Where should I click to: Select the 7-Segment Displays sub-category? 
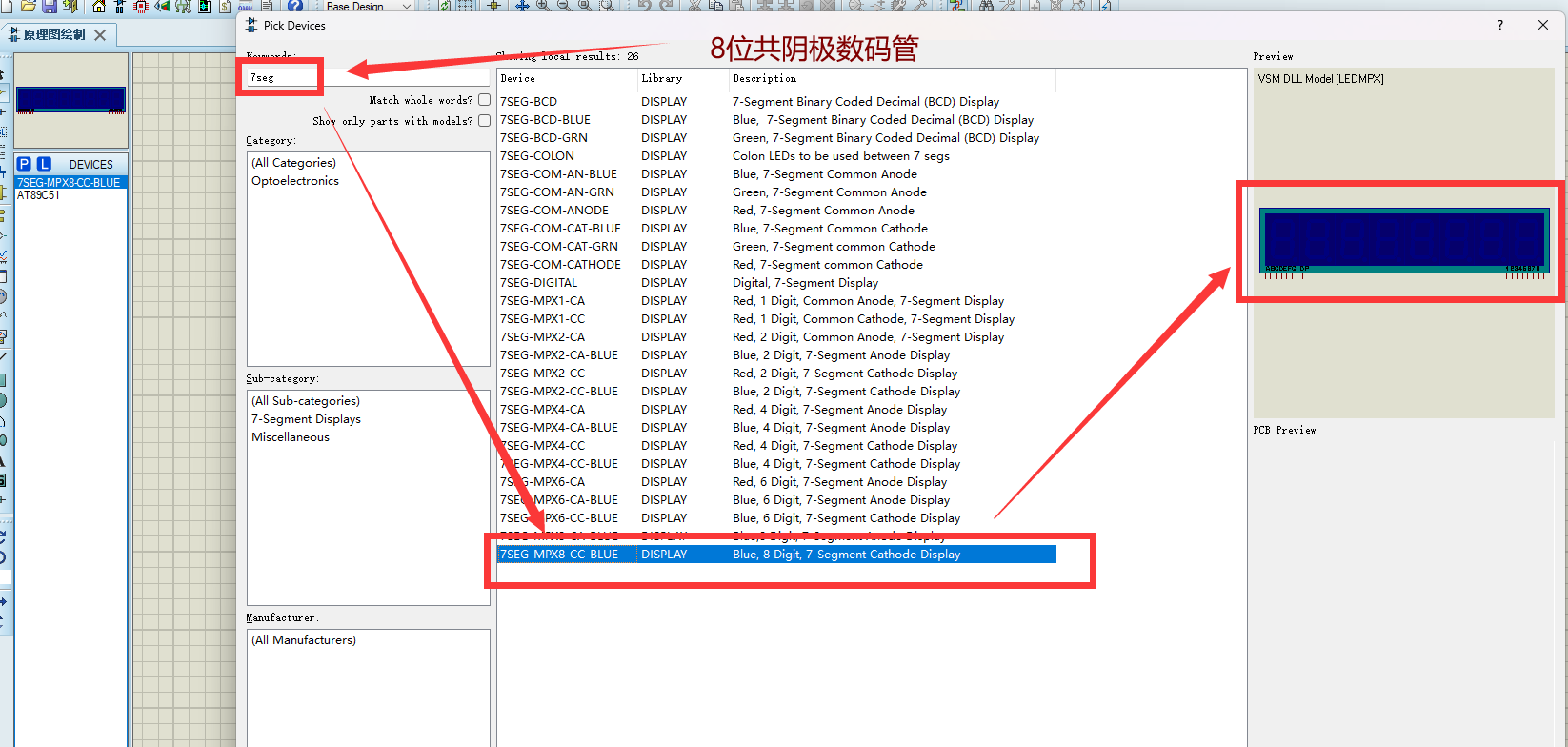pos(306,419)
